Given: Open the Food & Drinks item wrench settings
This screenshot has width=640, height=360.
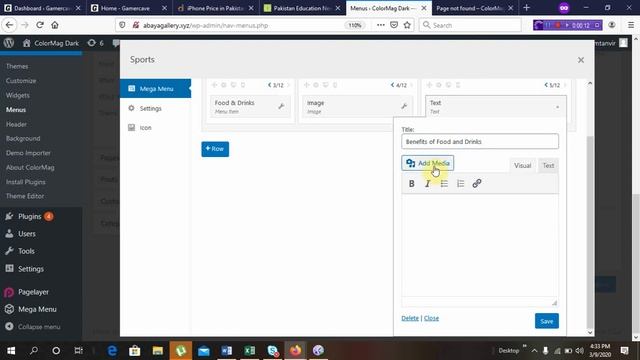Looking at the screenshot, I should [281, 106].
